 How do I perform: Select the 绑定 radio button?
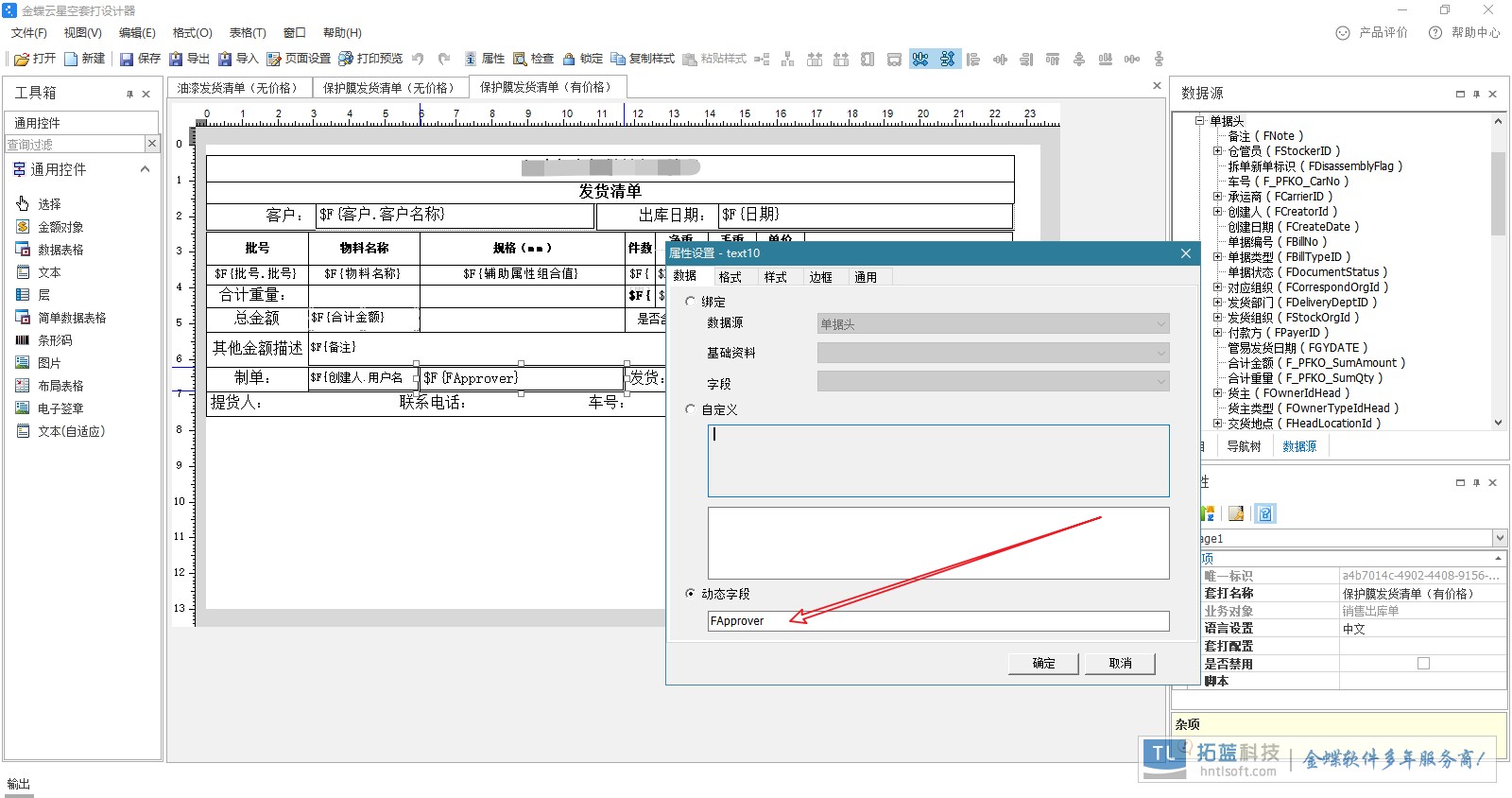(690, 302)
